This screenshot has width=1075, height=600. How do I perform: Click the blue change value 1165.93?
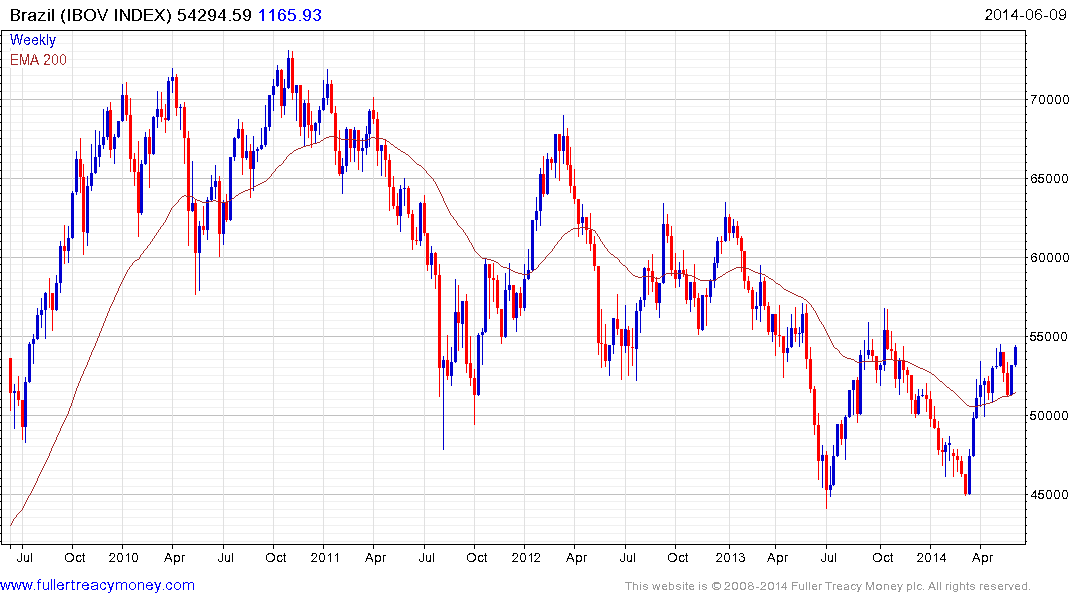(x=289, y=15)
